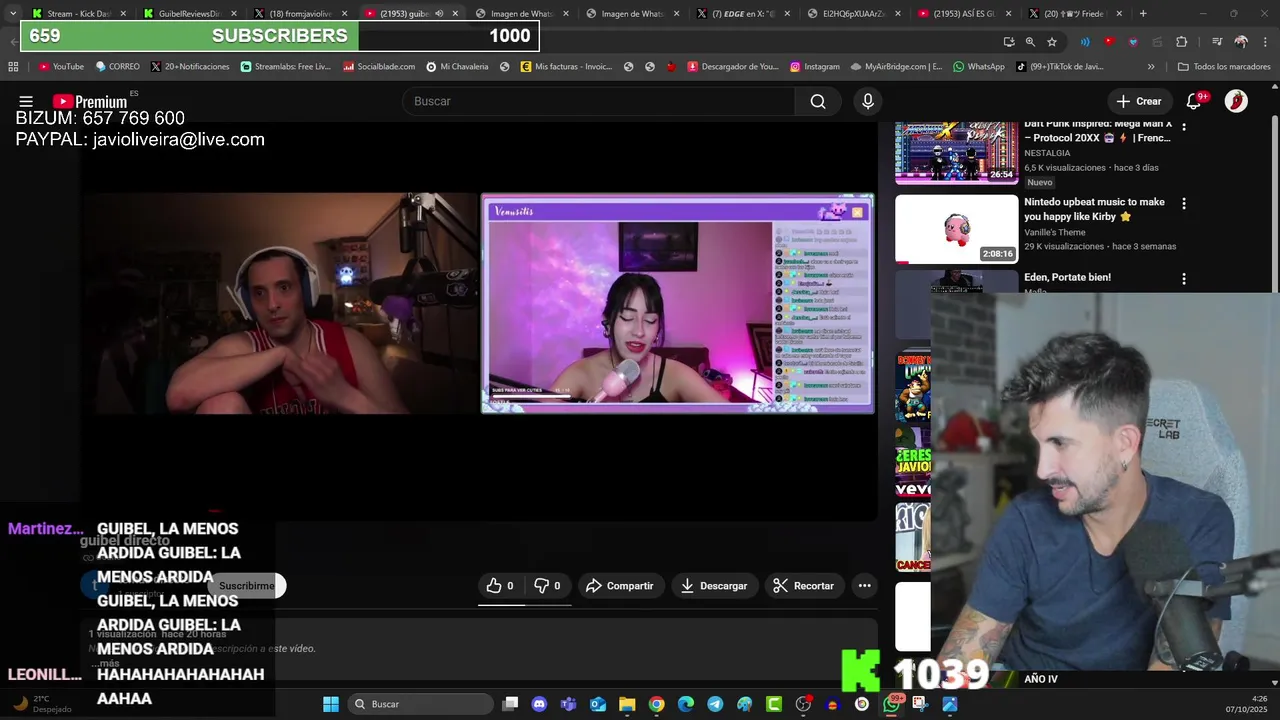Mute the playing guibel tab audio
This screenshot has height=720, width=1280.
click(x=439, y=14)
